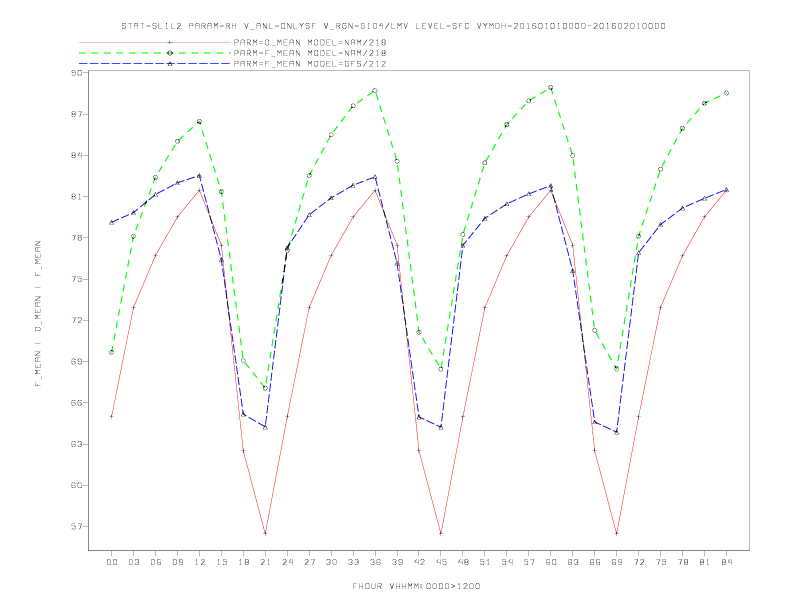
Task: Click x-axis tick label 24
Action: point(287,562)
